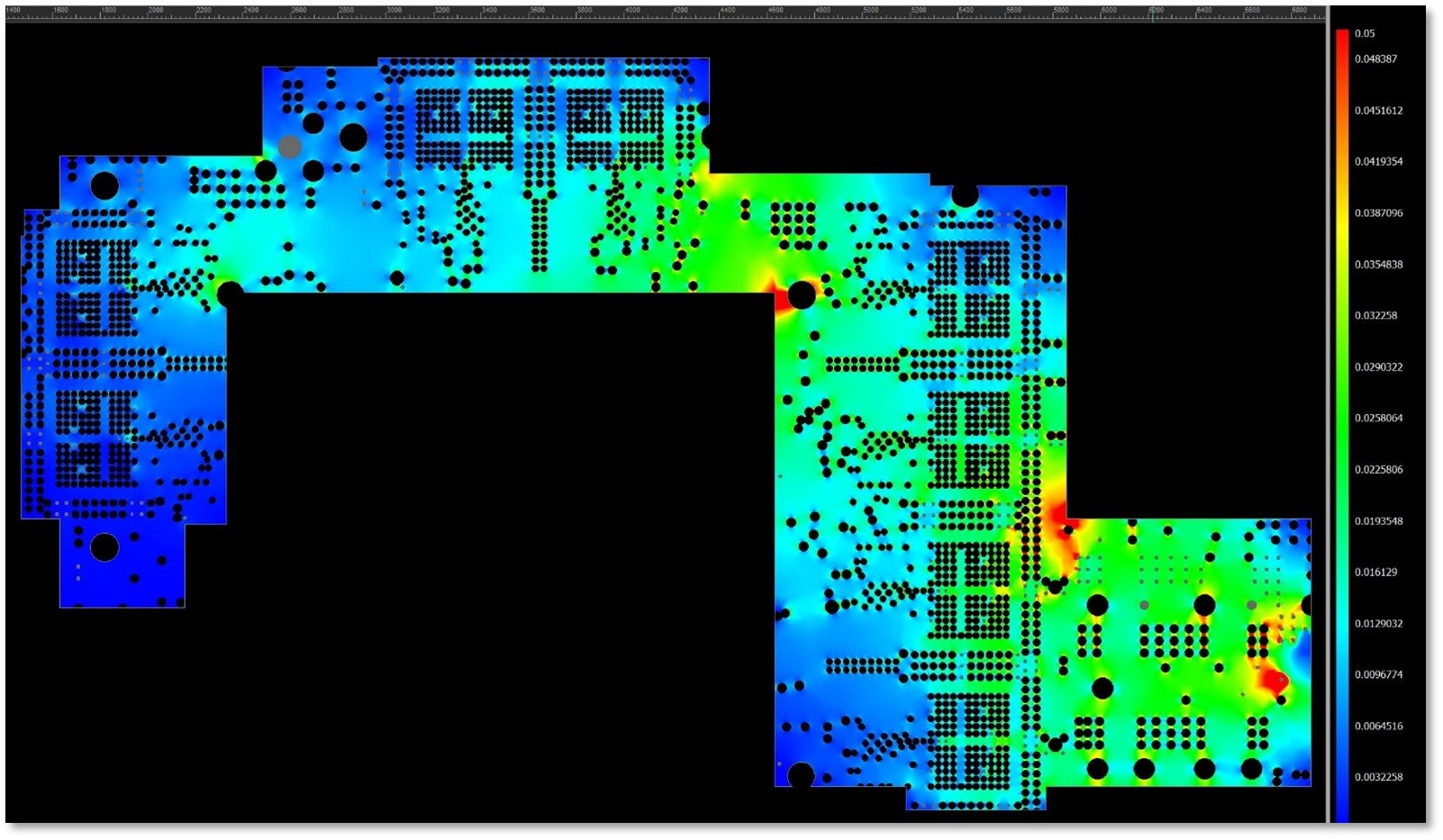Select the 0.016129 legend value
Image resolution: width=1443 pixels, height=840 pixels.
coord(1375,573)
